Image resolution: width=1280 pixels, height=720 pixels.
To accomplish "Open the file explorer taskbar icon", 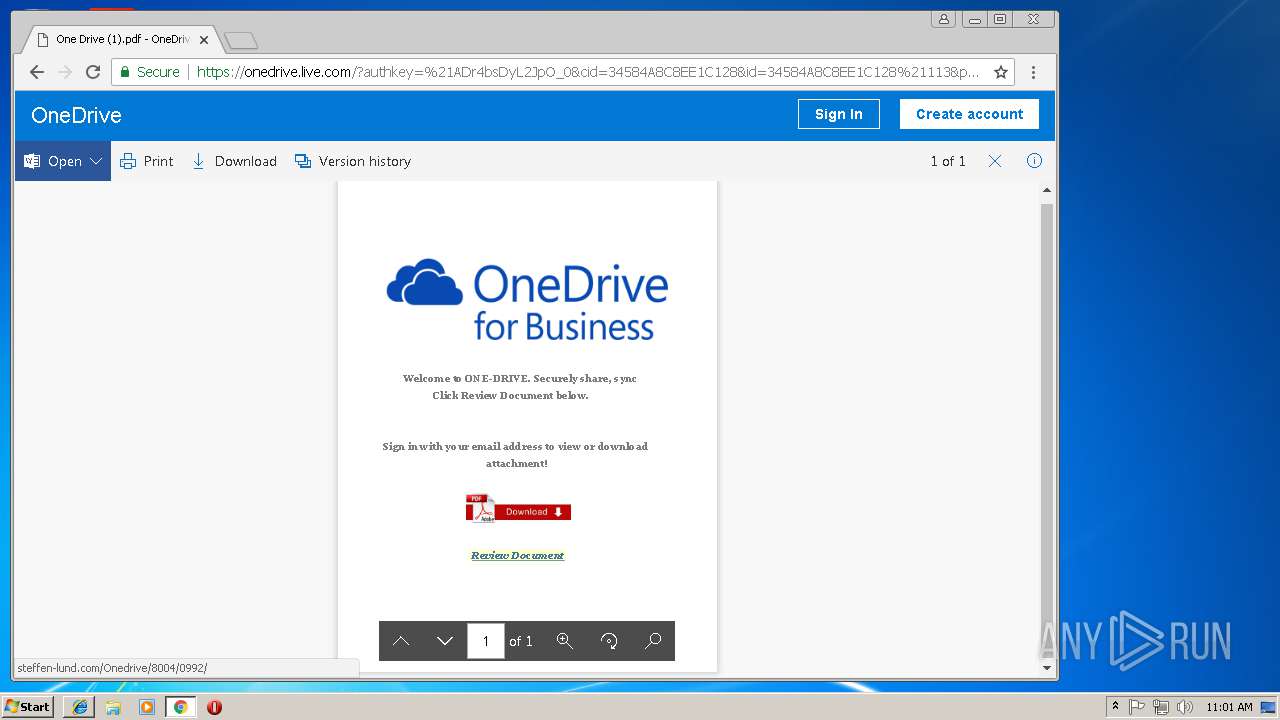I will [113, 707].
